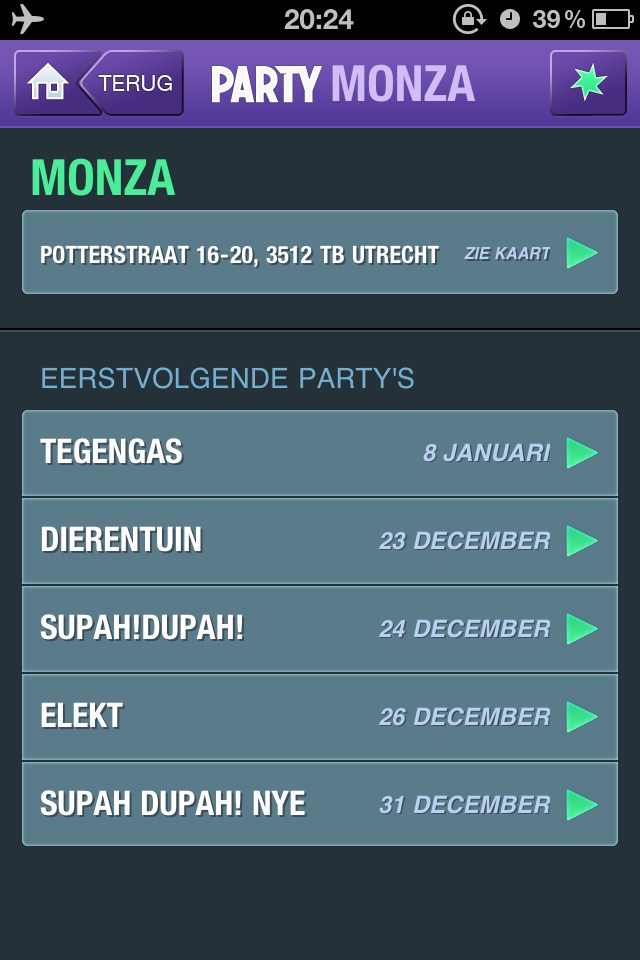640x960 pixels.
Task: Tap the green star favorite button
Action: click(x=588, y=83)
